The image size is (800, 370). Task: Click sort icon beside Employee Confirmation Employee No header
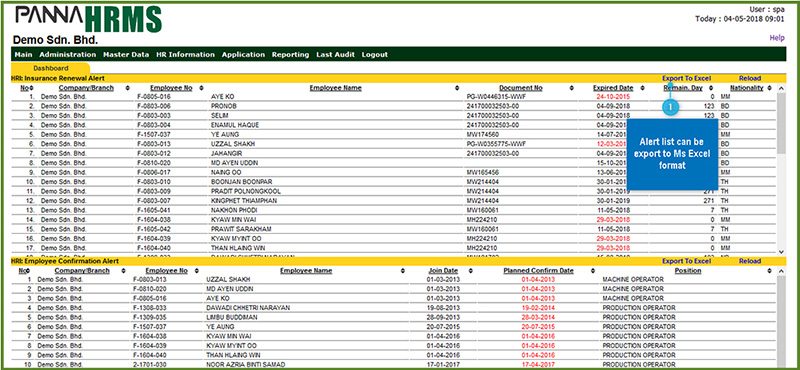[197, 270]
